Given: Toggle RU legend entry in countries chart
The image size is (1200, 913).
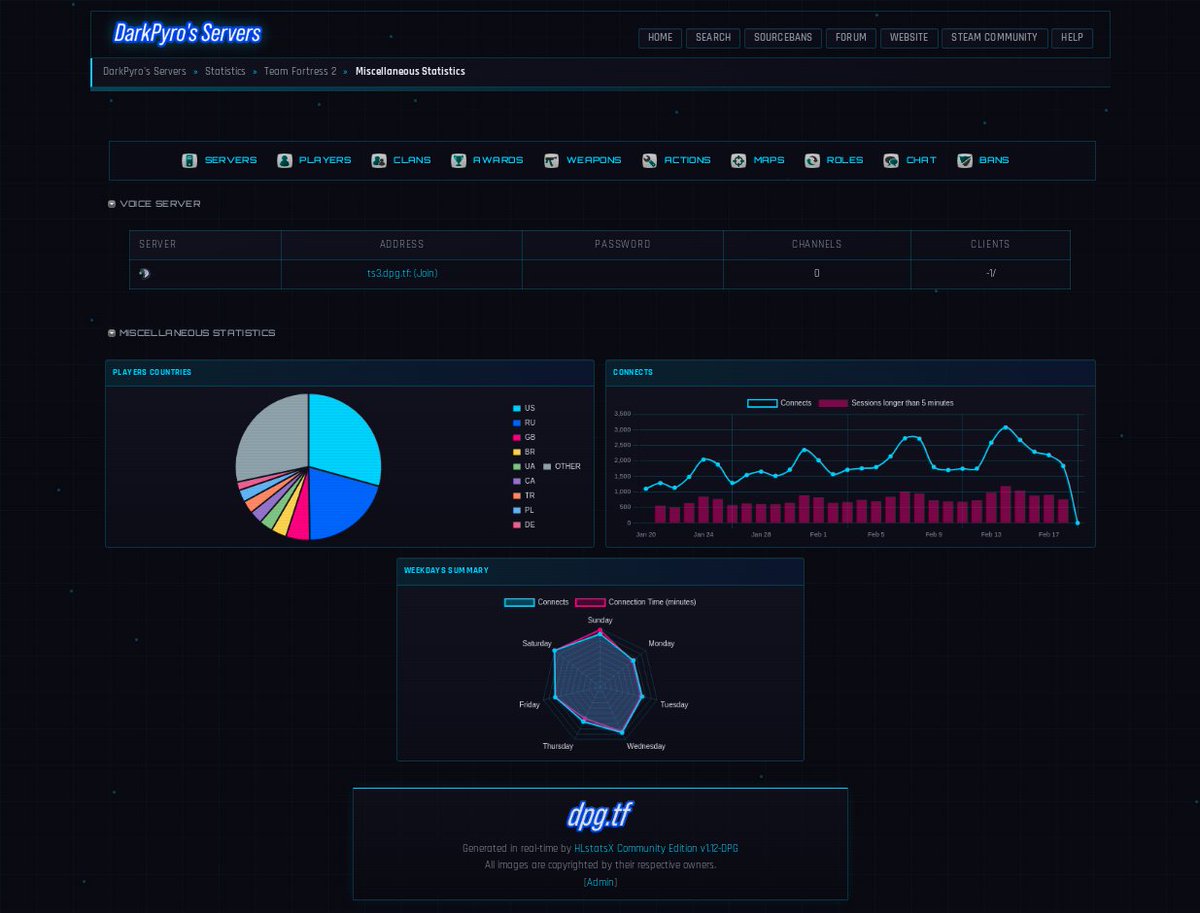Looking at the screenshot, I should tap(524, 423).
